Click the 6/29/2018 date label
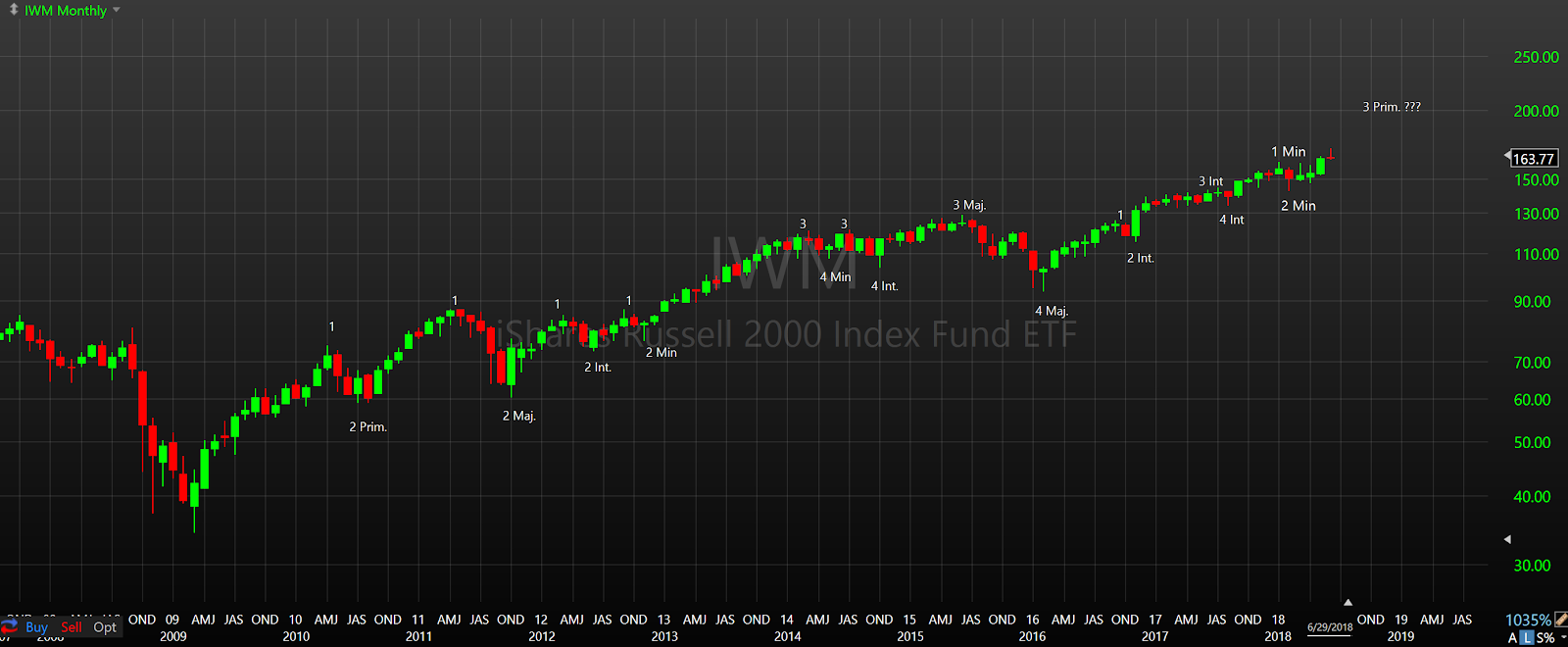 click(x=1330, y=627)
